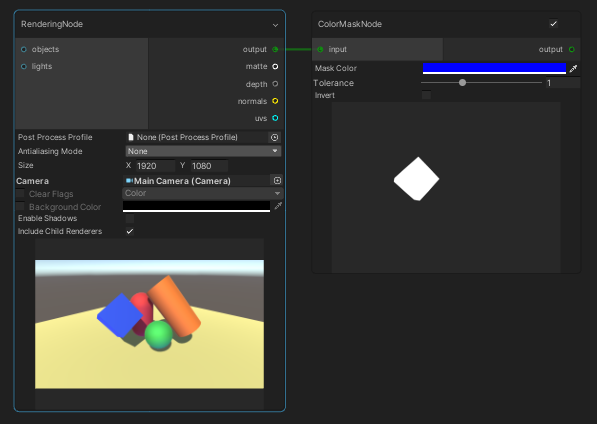The image size is (597, 424).
Task: Uncheck Include Child Renderers
Action: [130, 231]
